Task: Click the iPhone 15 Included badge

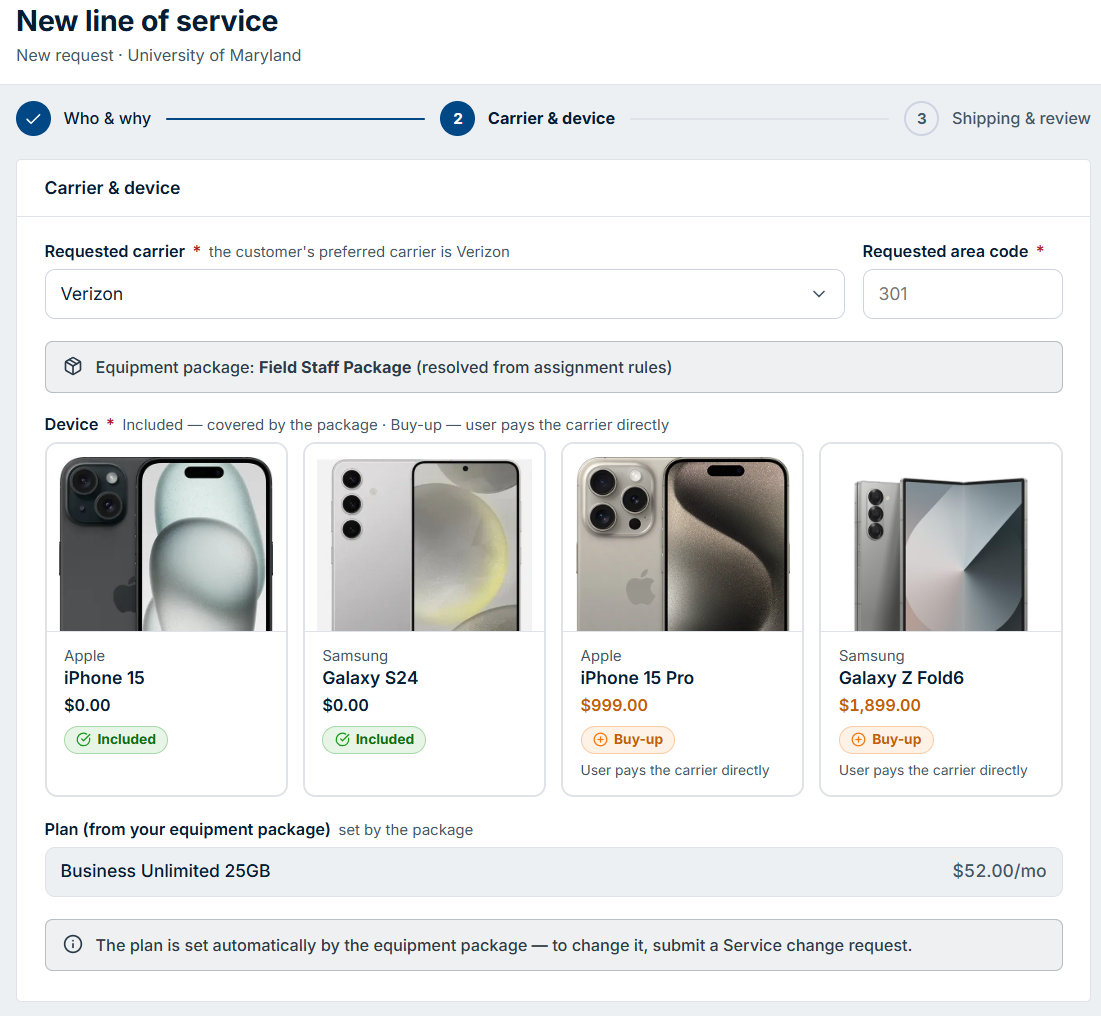Action: click(x=116, y=739)
